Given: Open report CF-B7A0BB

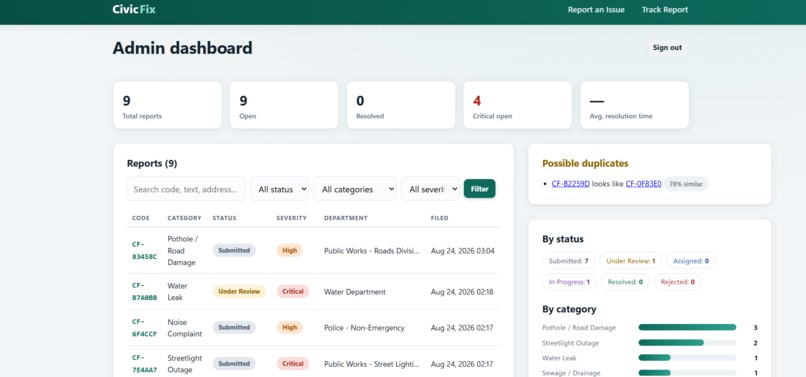Looking at the screenshot, I should pos(144,292).
